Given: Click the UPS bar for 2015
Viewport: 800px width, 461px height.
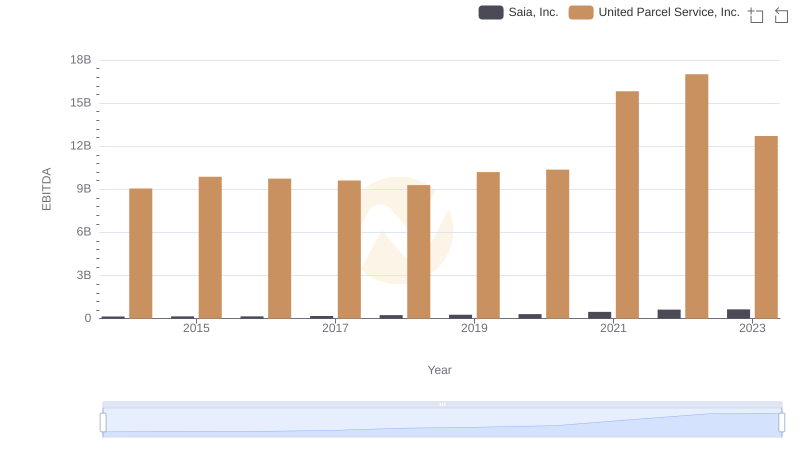Looking at the screenshot, I should click(x=210, y=248).
